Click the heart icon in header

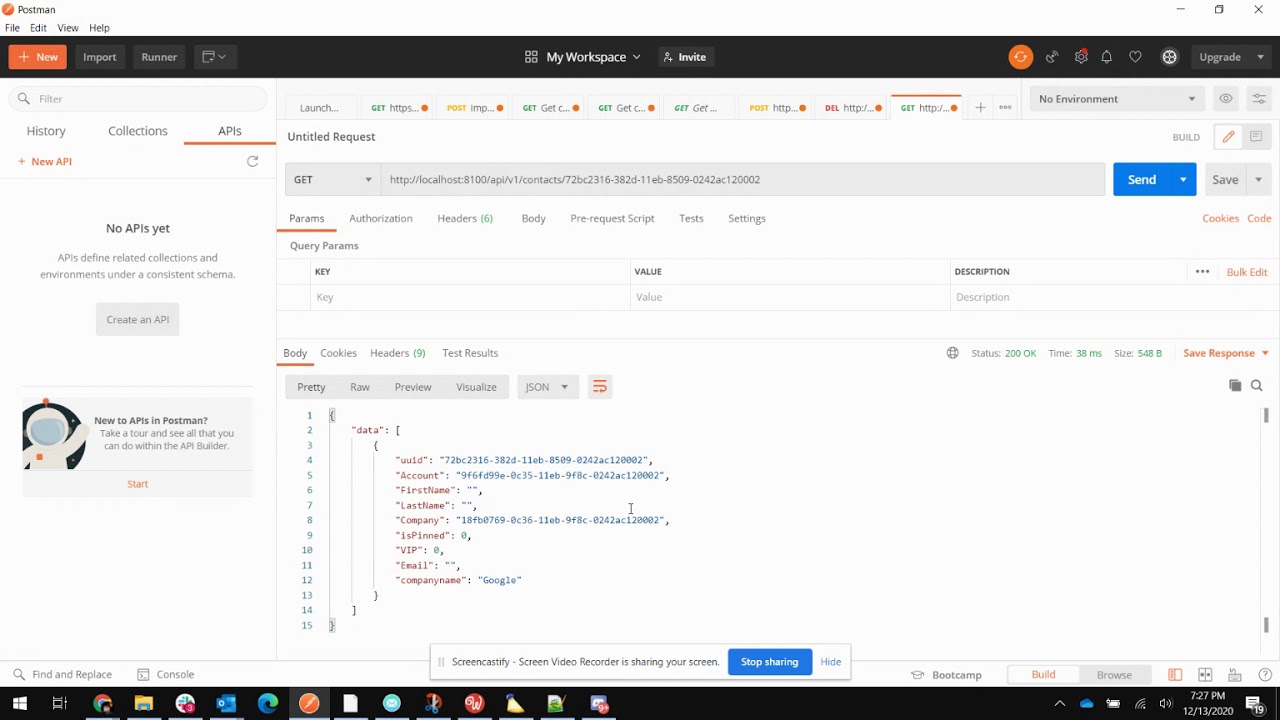pyautogui.click(x=1135, y=57)
